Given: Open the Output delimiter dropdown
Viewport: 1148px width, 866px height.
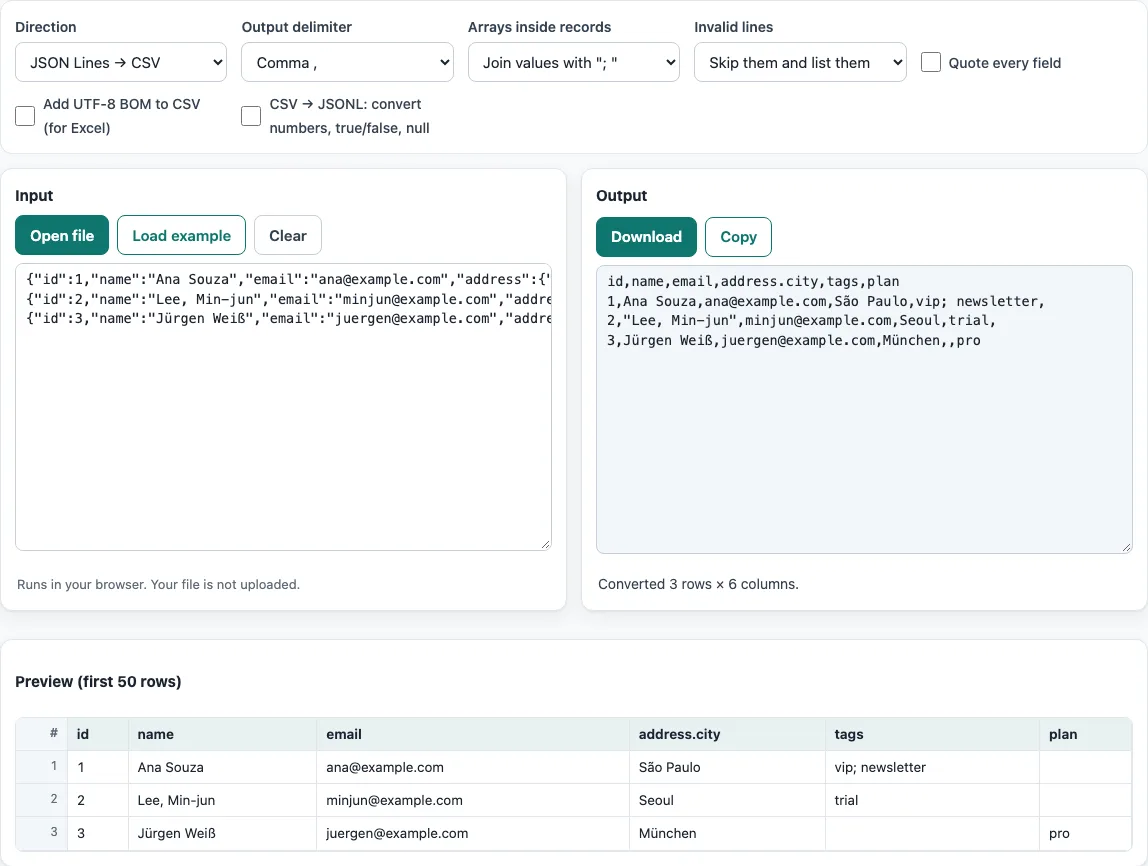Looking at the screenshot, I should (x=347, y=62).
